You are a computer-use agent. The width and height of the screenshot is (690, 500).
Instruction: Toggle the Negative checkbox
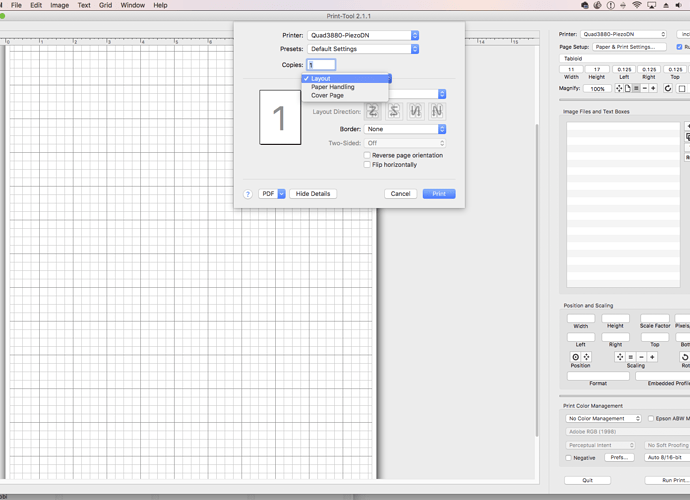[568, 458]
